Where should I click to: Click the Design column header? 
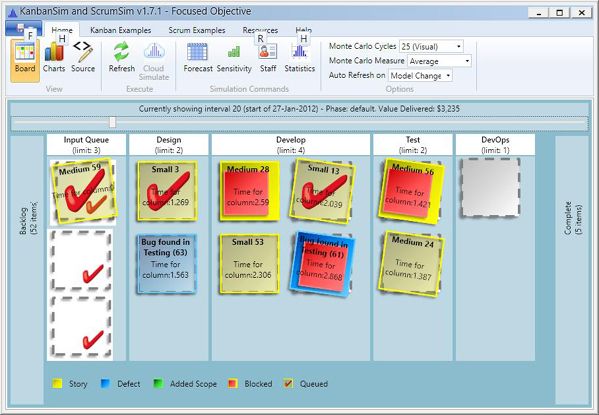[x=168, y=144]
